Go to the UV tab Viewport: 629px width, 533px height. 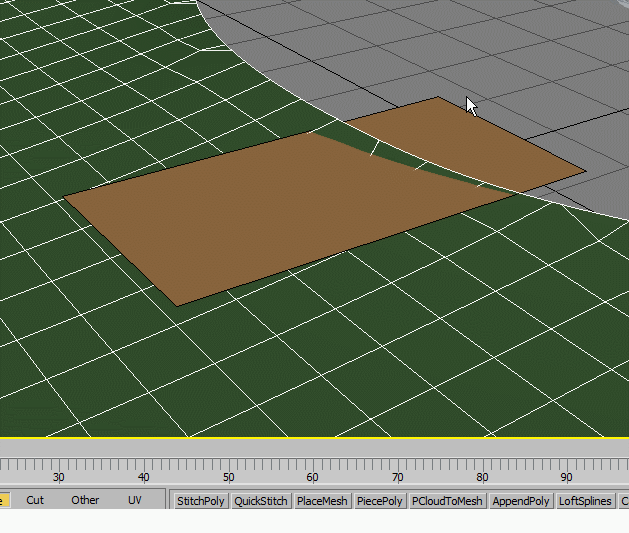point(135,500)
